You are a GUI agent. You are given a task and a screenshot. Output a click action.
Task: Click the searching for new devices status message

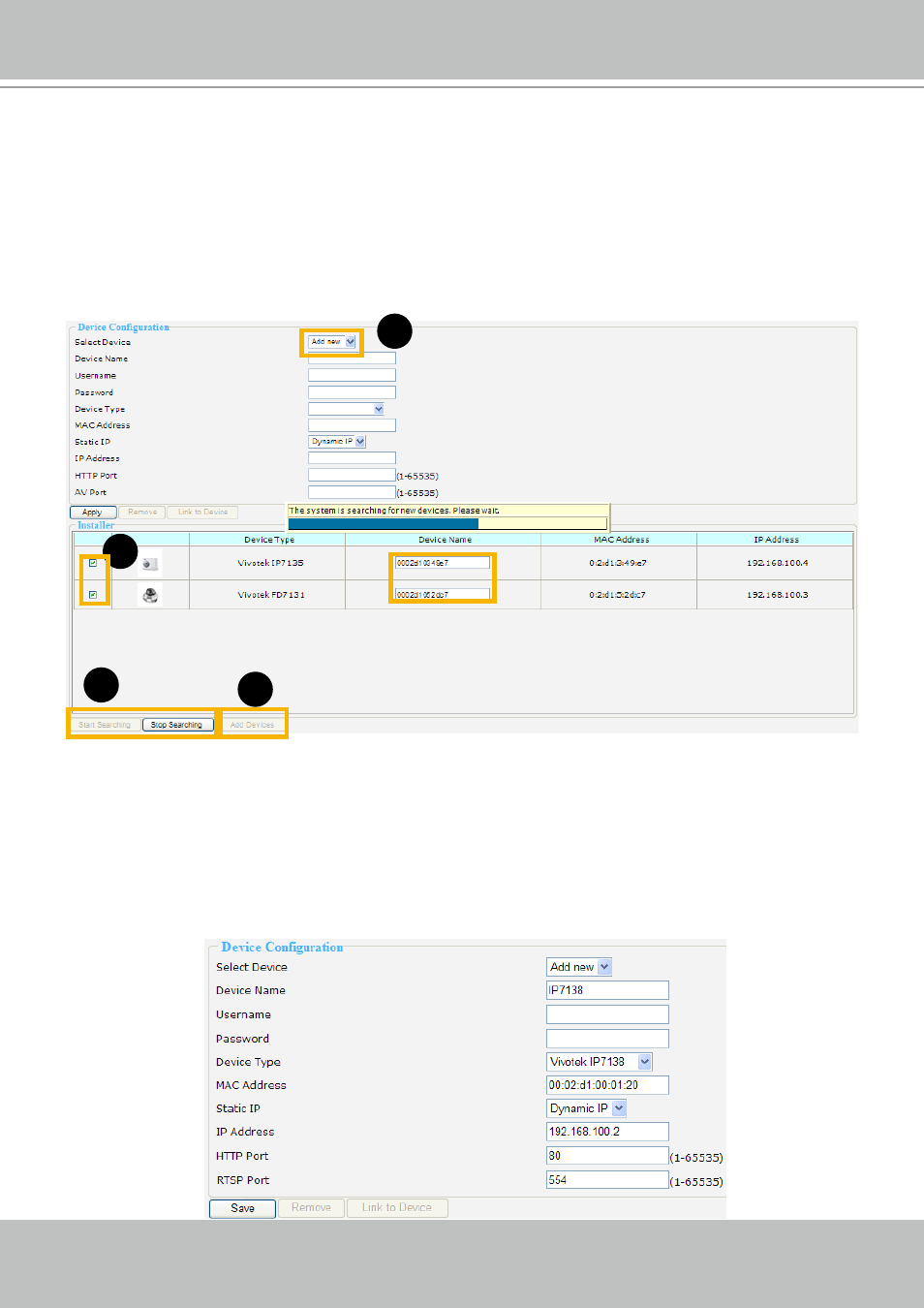(394, 511)
